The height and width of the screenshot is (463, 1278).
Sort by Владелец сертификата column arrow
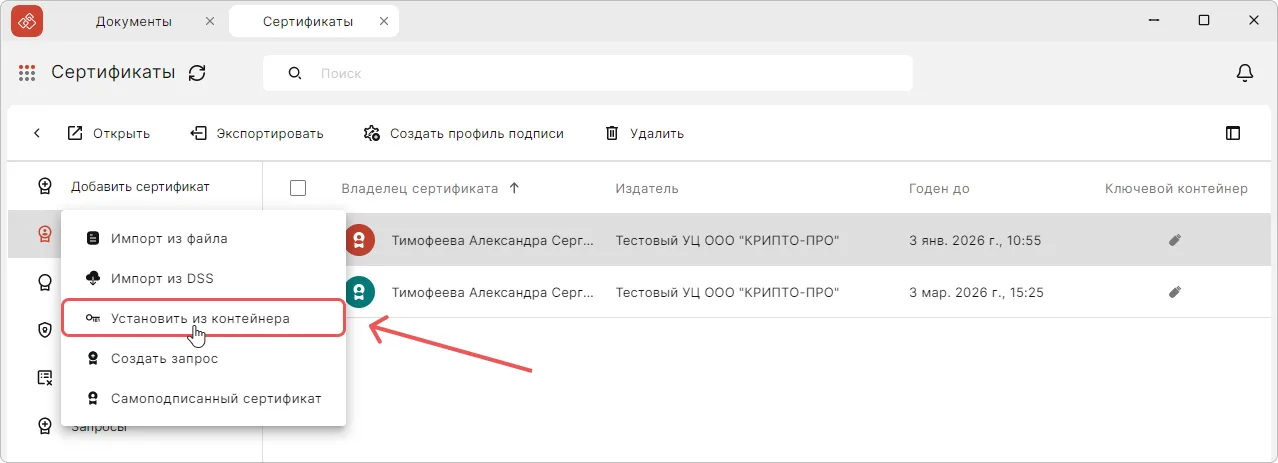[514, 188]
